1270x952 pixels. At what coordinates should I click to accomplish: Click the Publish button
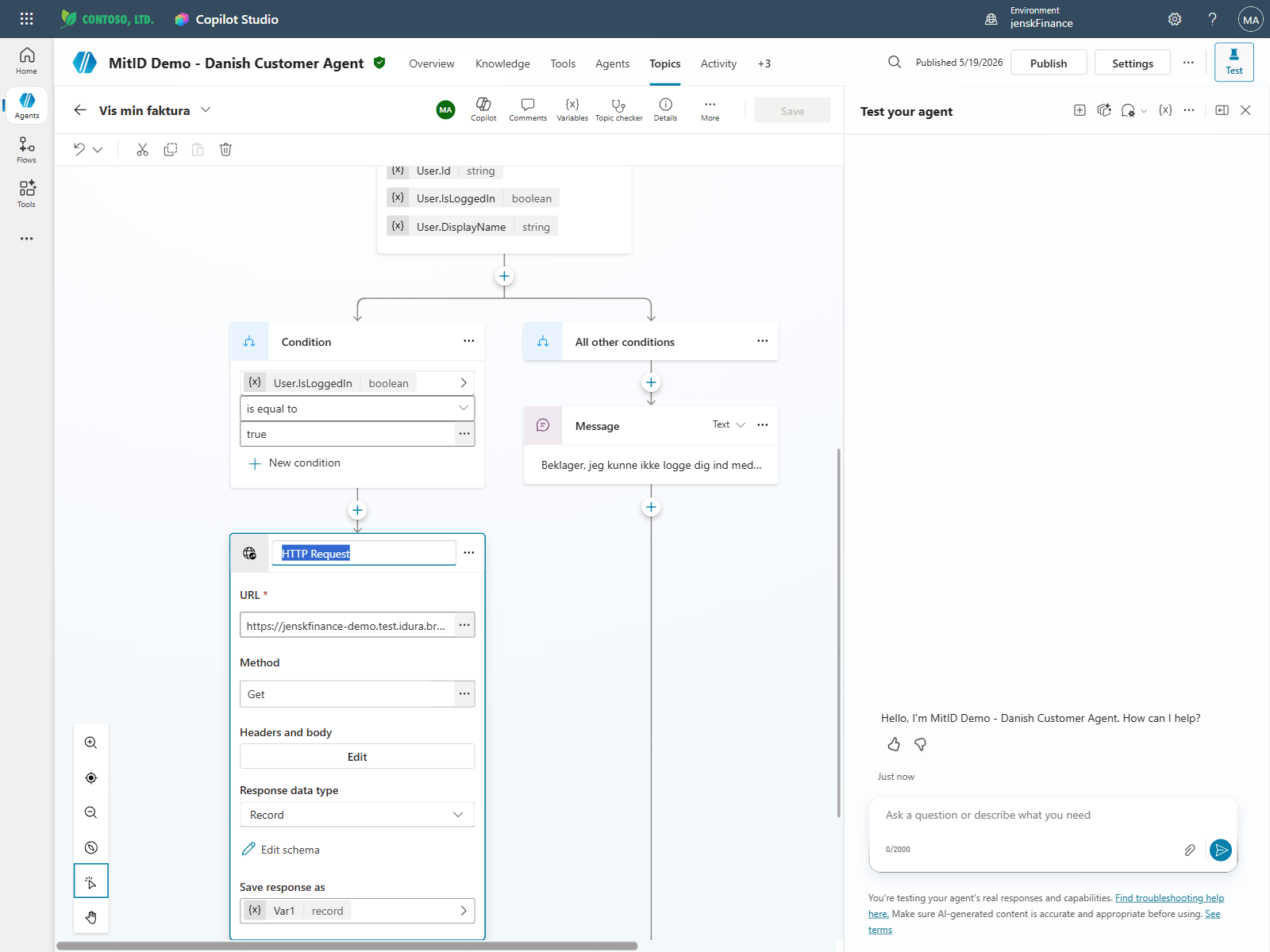point(1049,63)
